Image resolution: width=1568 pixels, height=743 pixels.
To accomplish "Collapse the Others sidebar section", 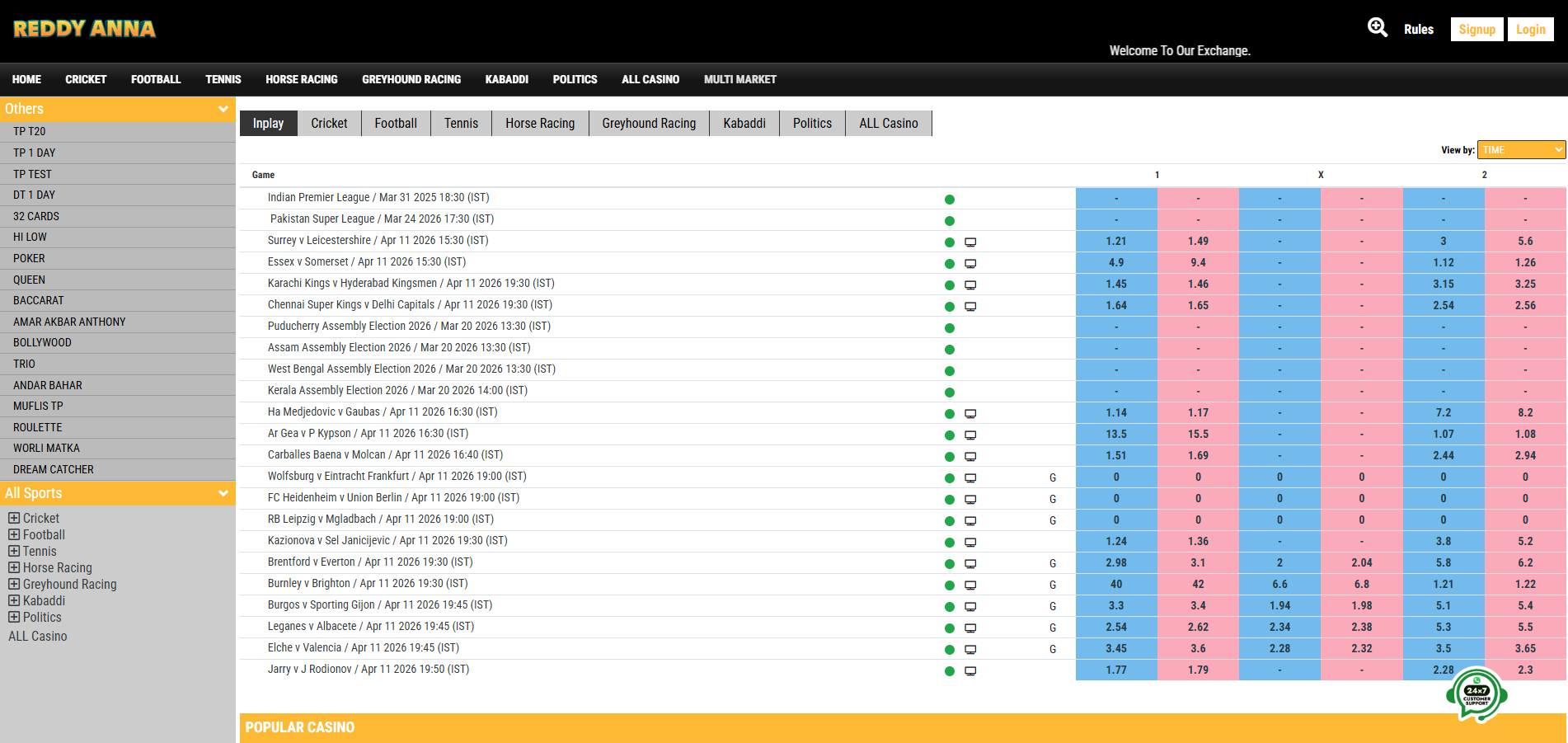I will tap(223, 108).
